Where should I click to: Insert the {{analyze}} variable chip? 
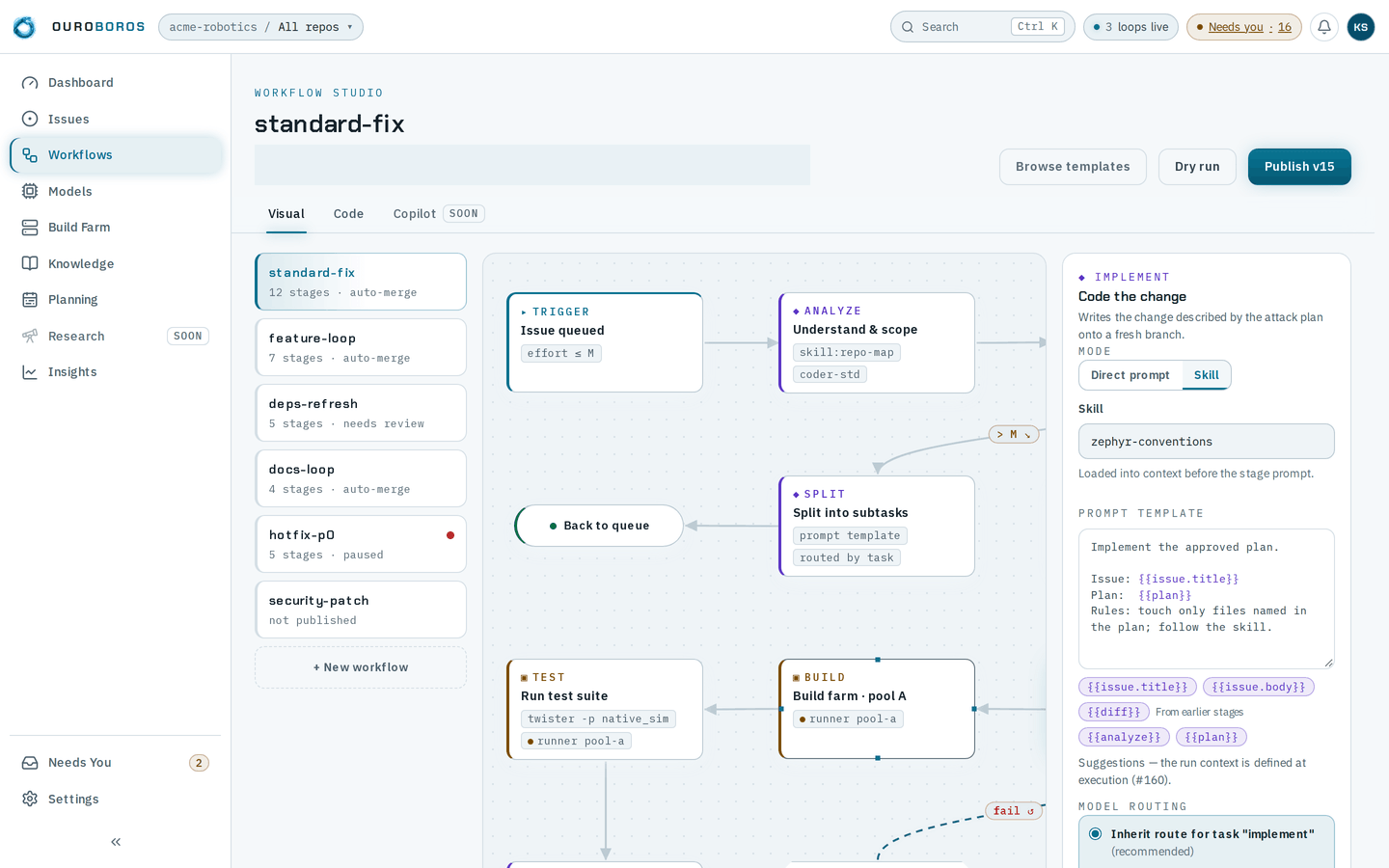click(x=1124, y=737)
